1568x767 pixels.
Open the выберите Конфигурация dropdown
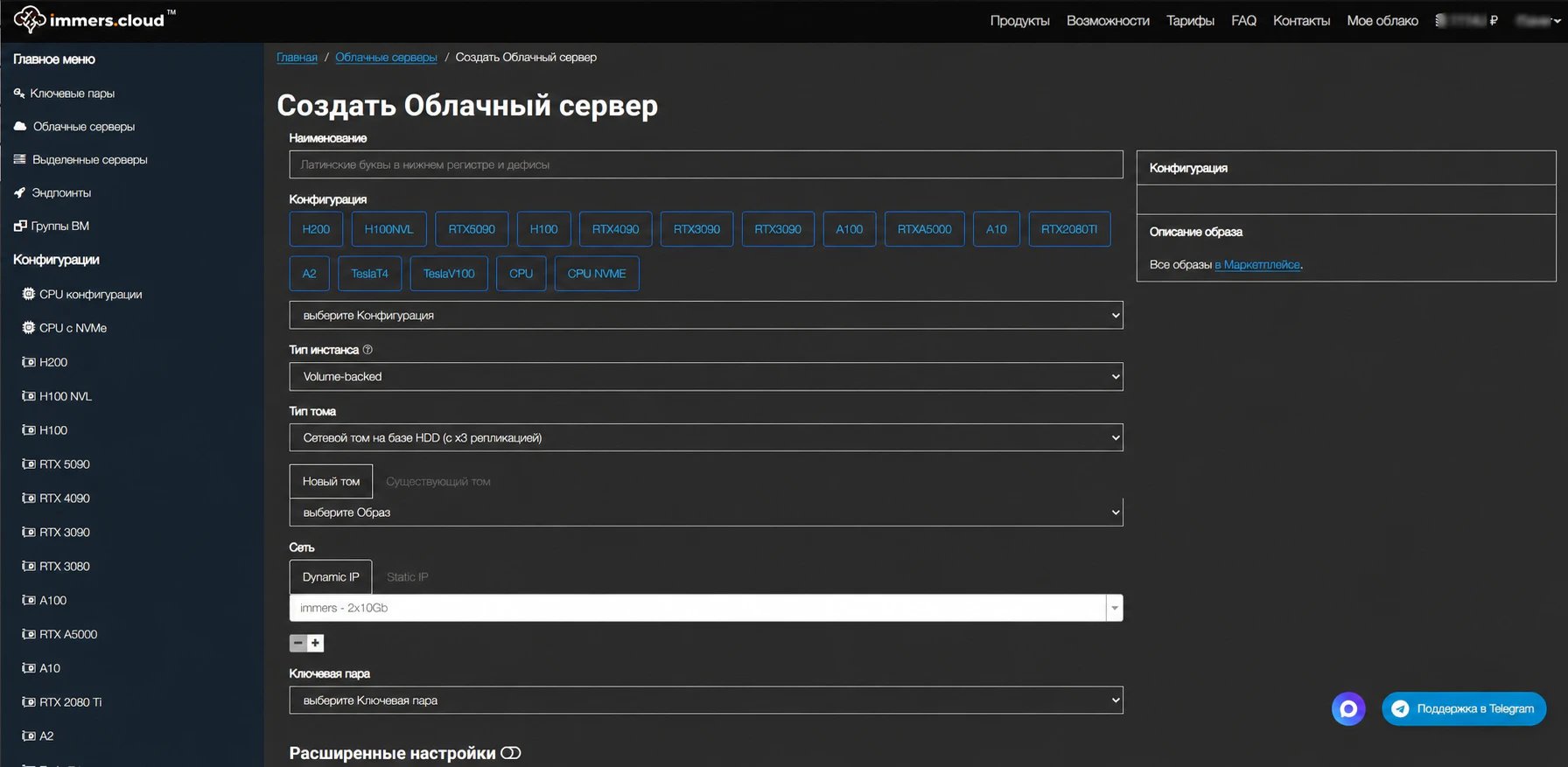click(x=706, y=315)
